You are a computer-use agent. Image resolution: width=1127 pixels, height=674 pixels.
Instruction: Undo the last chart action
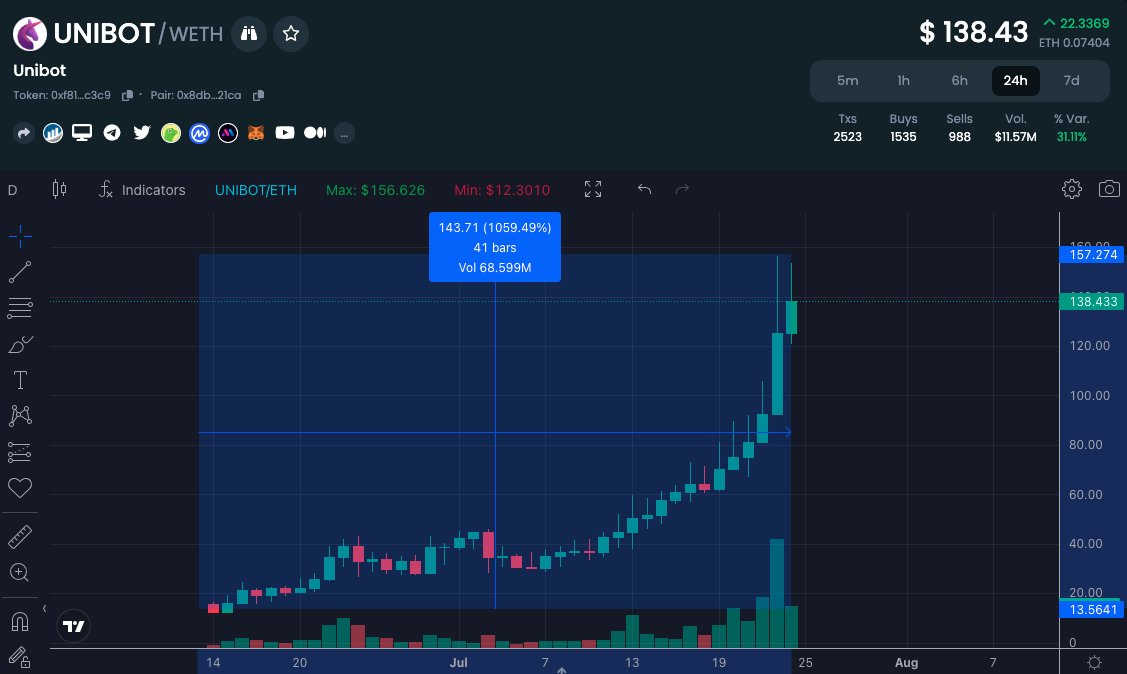coord(644,189)
